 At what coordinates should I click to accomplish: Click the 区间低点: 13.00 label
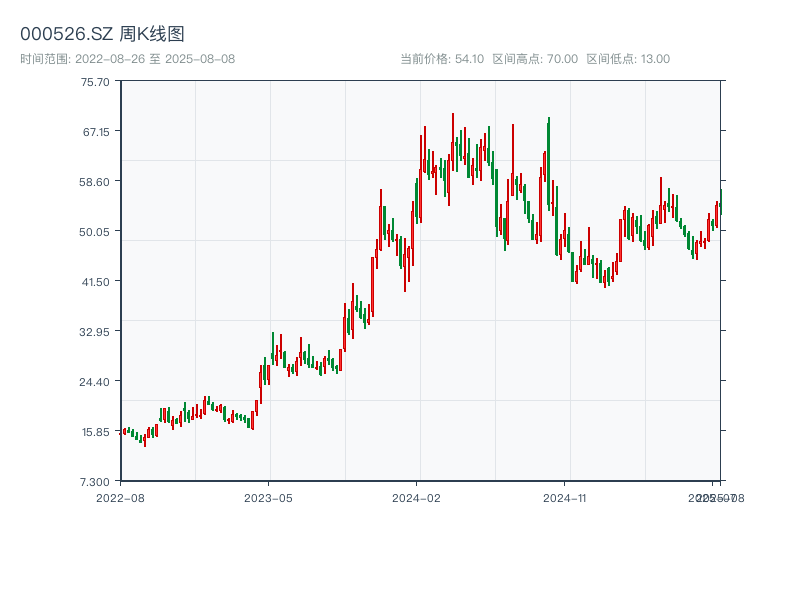[x=628, y=59]
